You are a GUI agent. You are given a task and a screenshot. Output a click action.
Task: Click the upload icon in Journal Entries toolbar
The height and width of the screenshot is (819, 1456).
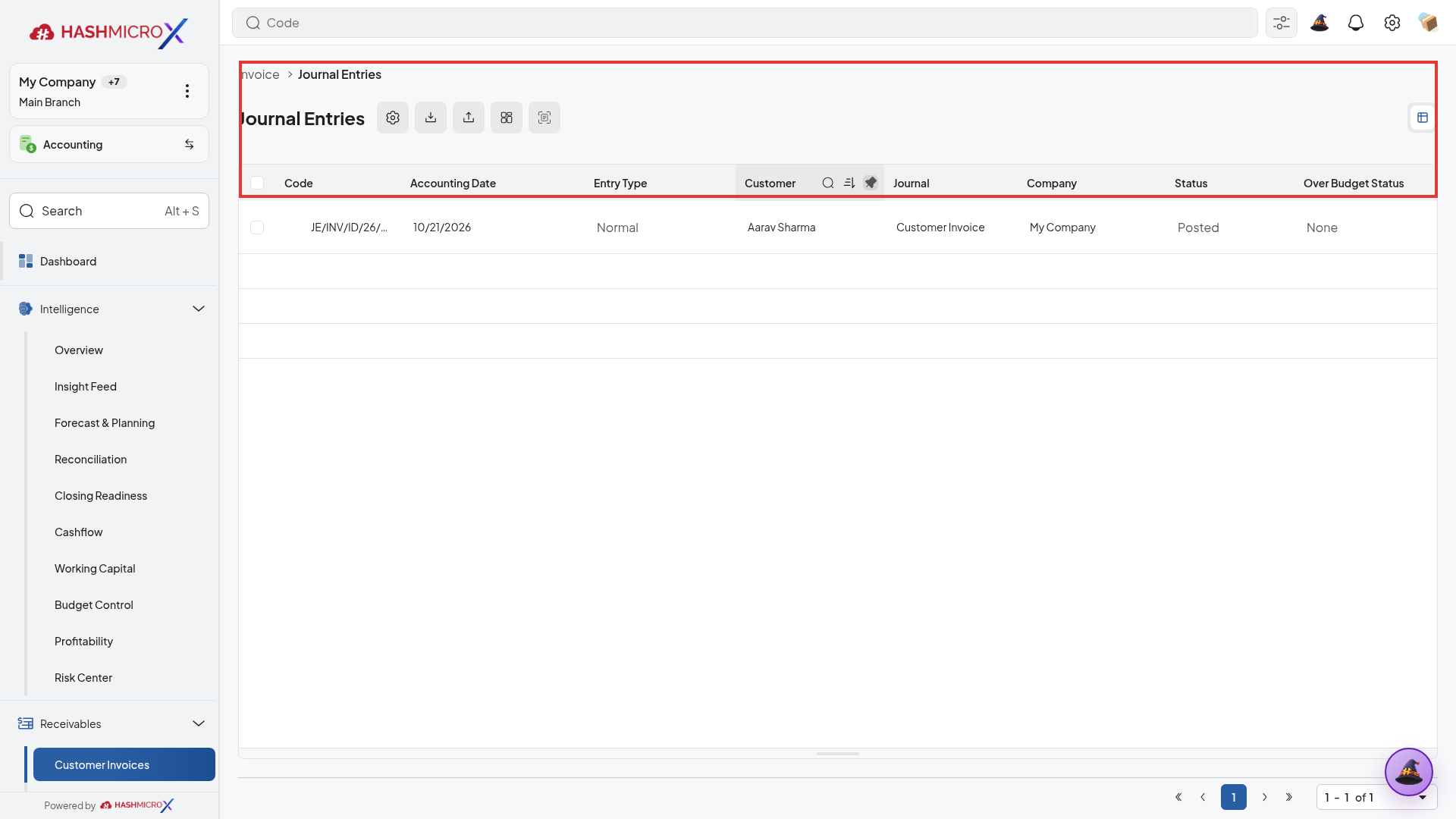click(x=469, y=118)
